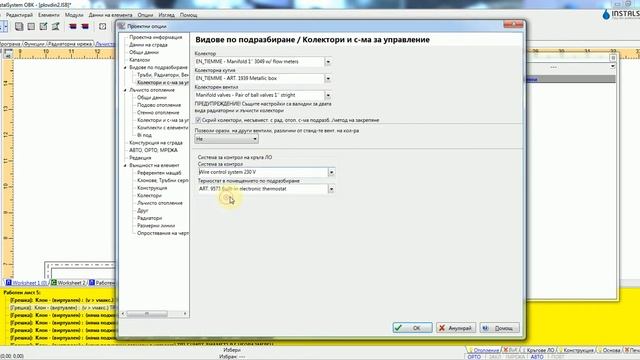Viewport: 640px width, 360px height.
Task: Select the Кръгове ЛО layer tab
Action: (x=538, y=350)
